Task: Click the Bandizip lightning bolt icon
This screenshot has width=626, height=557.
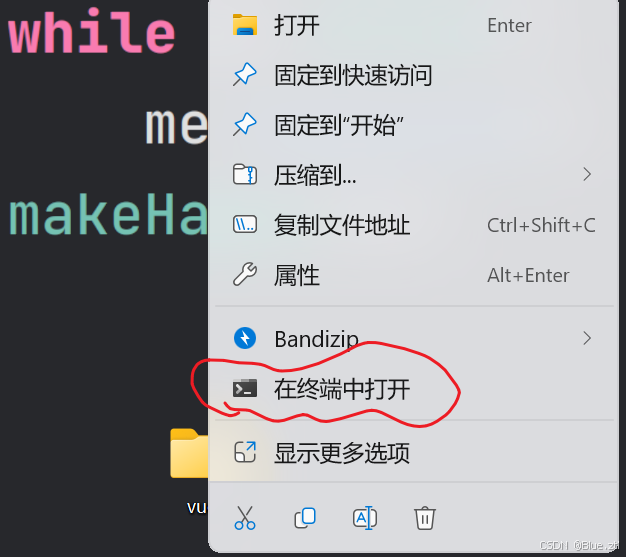Action: click(245, 338)
